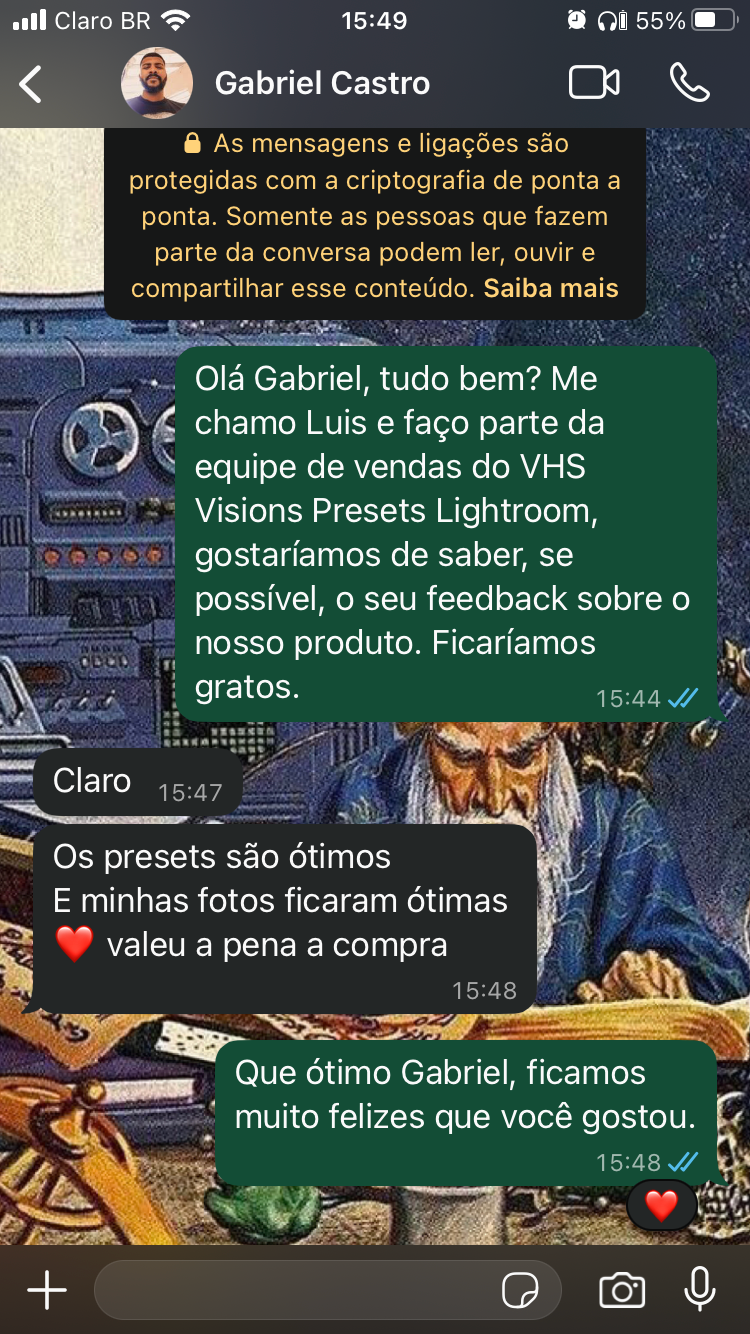This screenshot has width=750, height=1334.
Task: Tap the heart reaction under last message
Action: [661, 1206]
